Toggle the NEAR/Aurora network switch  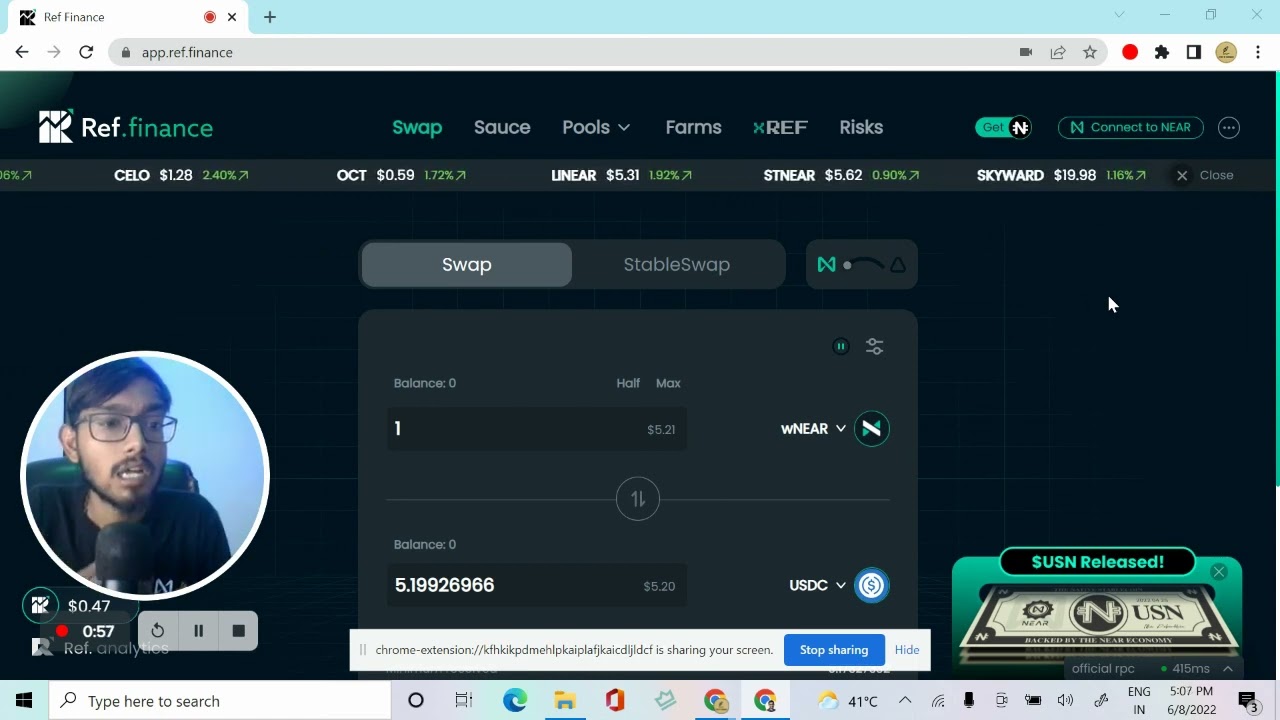tap(862, 264)
